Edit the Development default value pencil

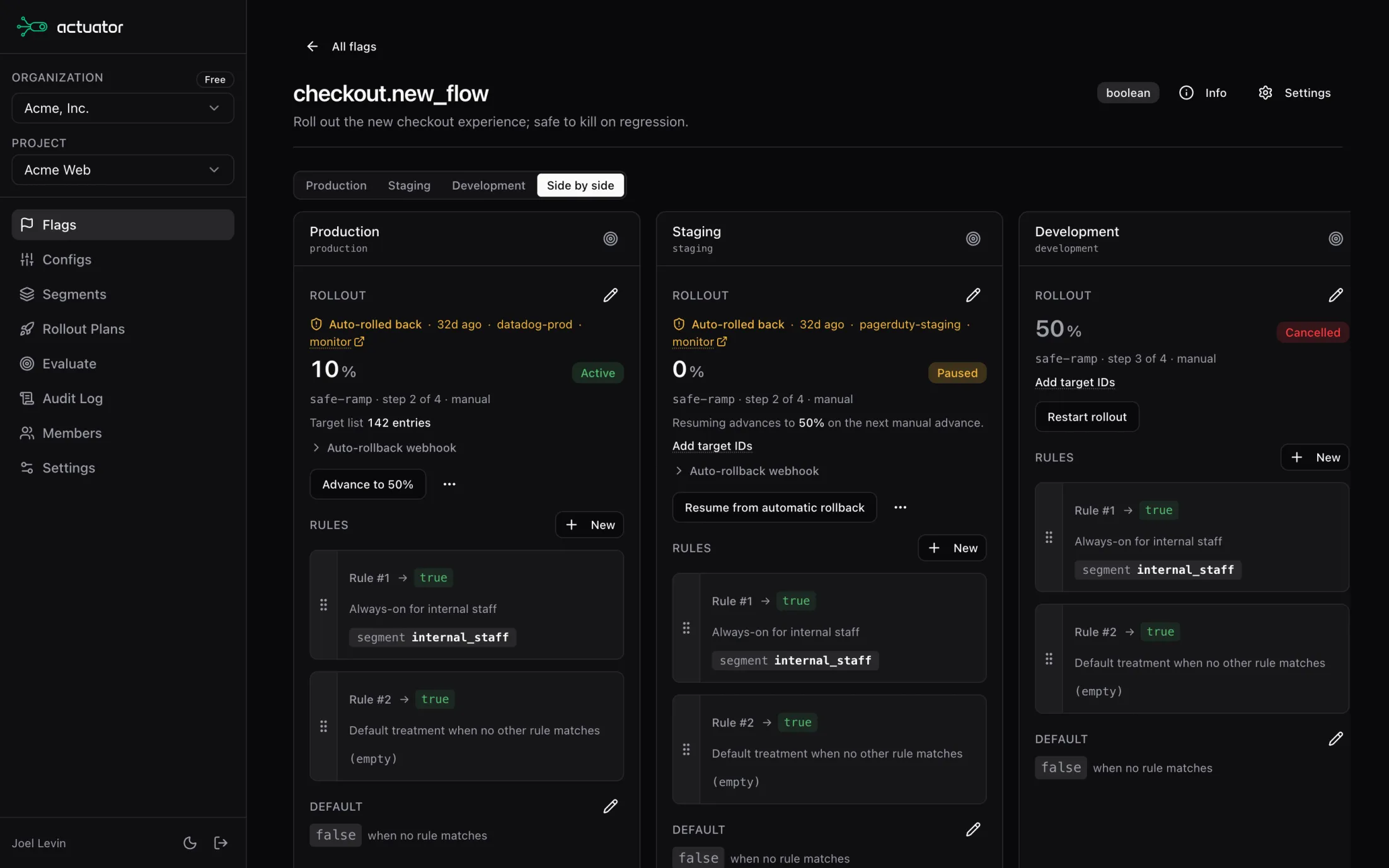coord(1335,738)
